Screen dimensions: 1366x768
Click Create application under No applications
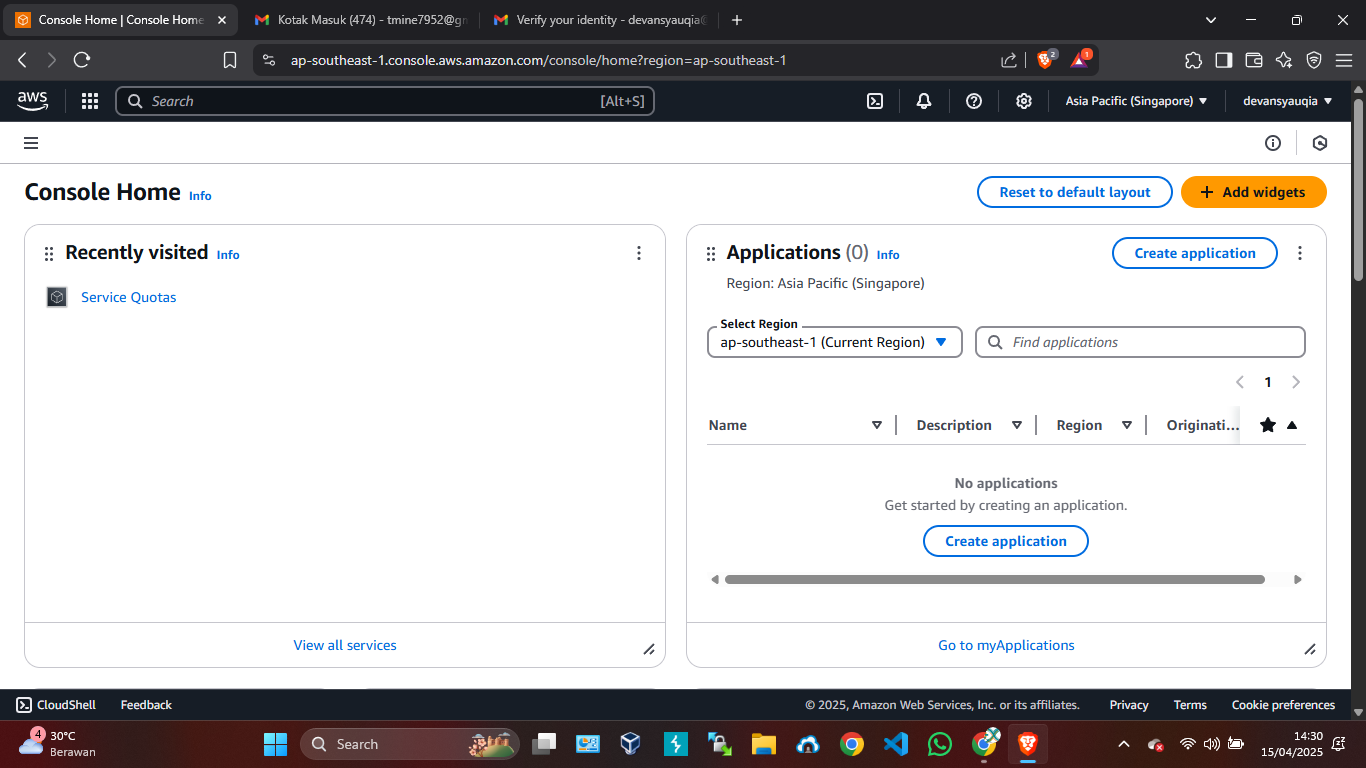(x=1006, y=541)
